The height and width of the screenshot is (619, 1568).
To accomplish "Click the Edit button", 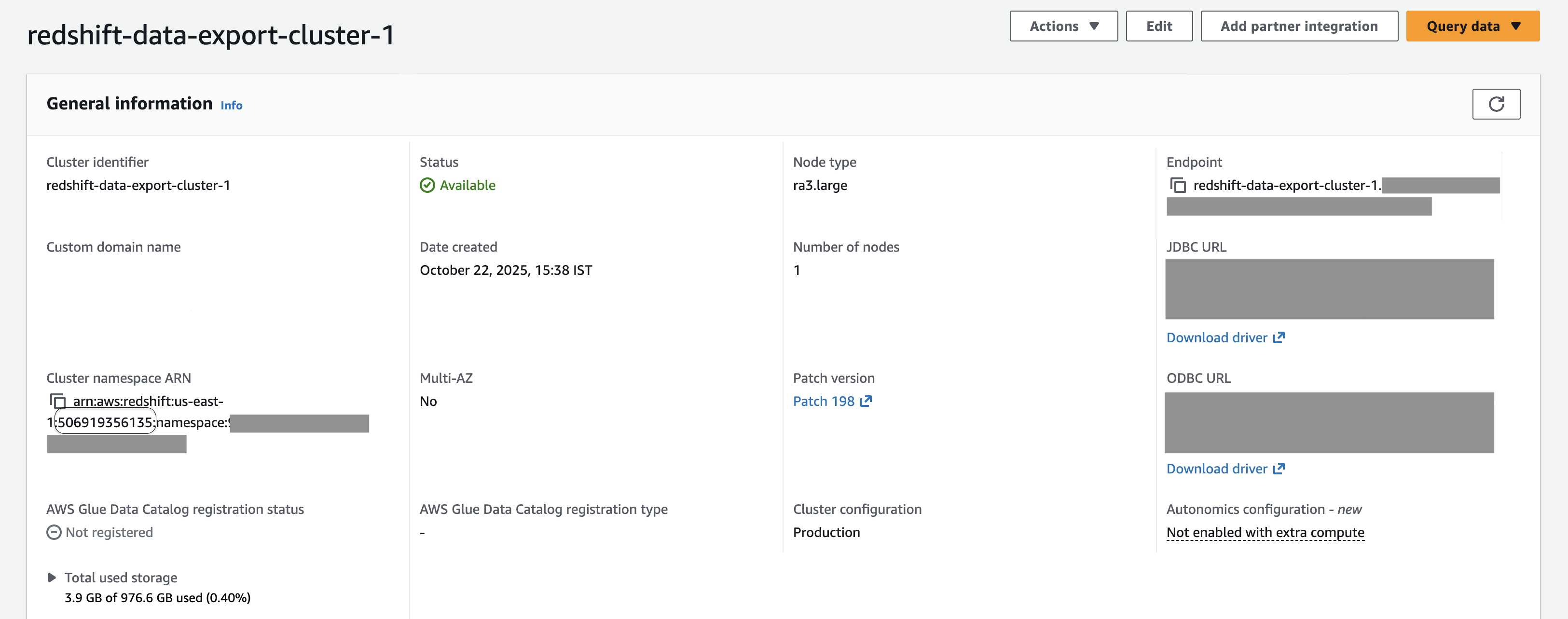I will (1159, 26).
